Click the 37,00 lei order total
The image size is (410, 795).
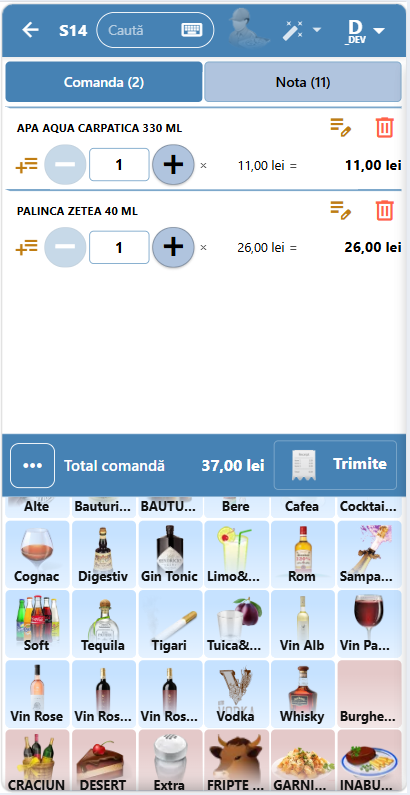(x=233, y=465)
